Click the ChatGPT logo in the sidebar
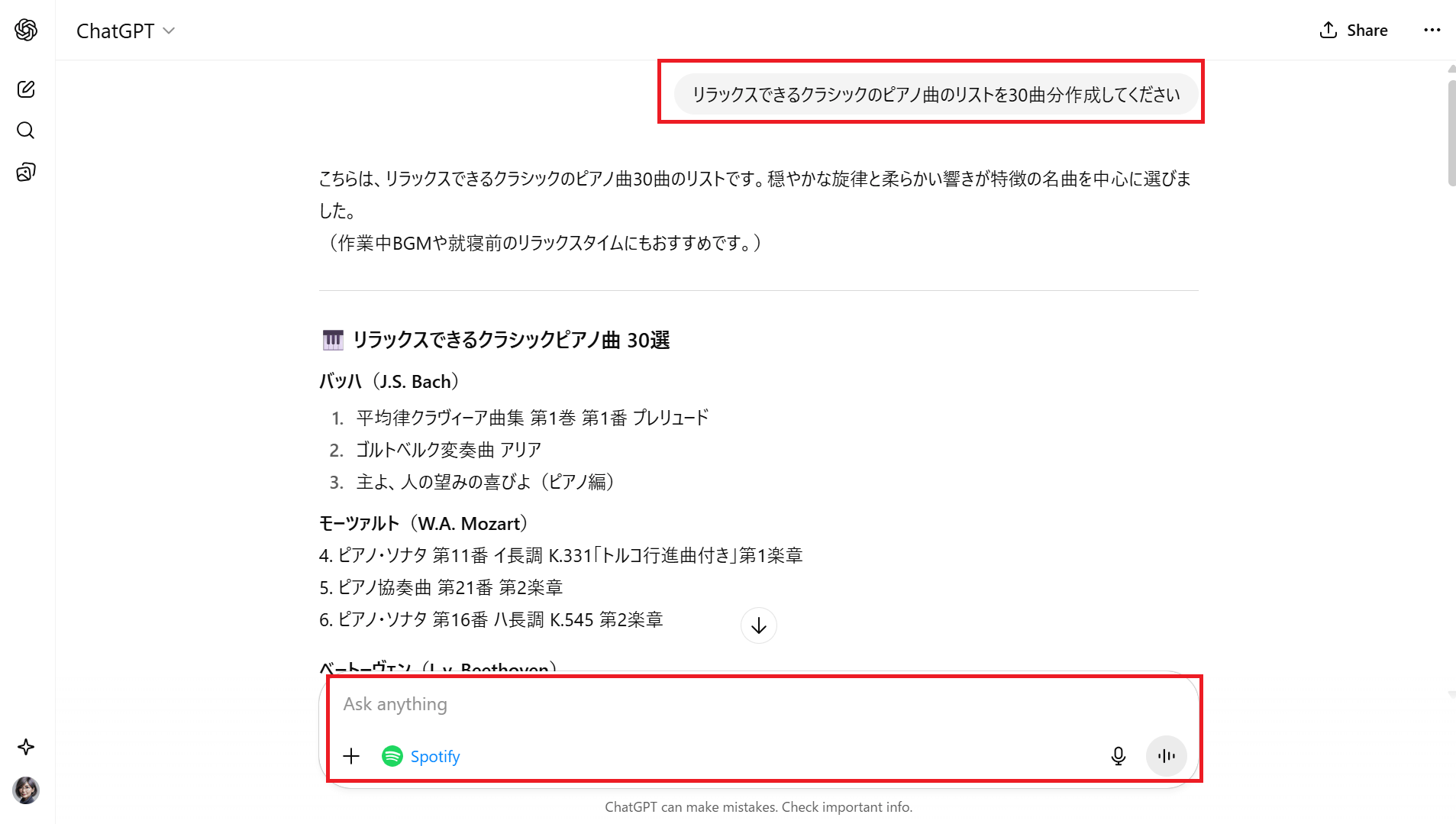 [26, 30]
